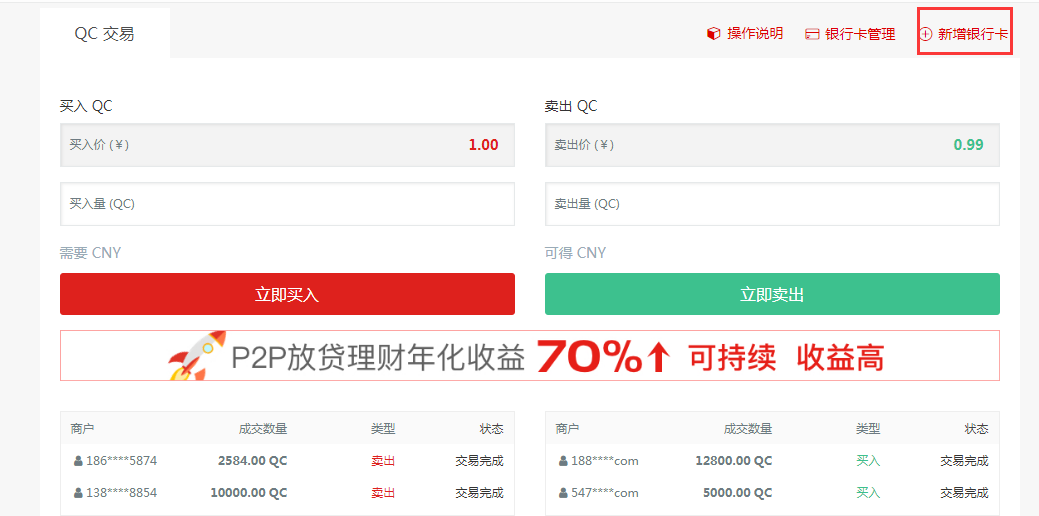
Task: Open the P2P放贷理财 banner ad
Action: [529, 356]
